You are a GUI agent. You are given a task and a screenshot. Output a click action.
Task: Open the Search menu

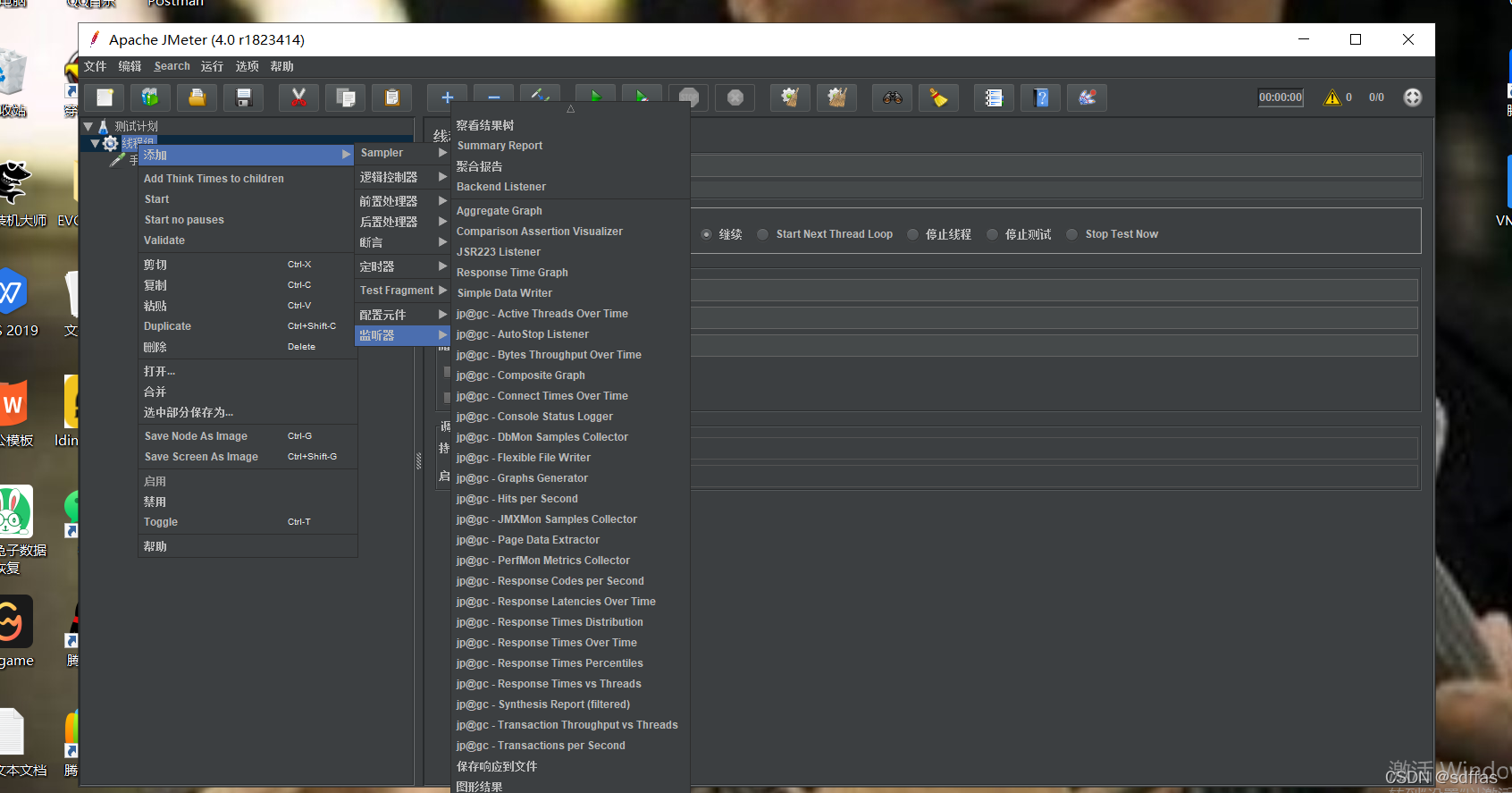coord(172,66)
